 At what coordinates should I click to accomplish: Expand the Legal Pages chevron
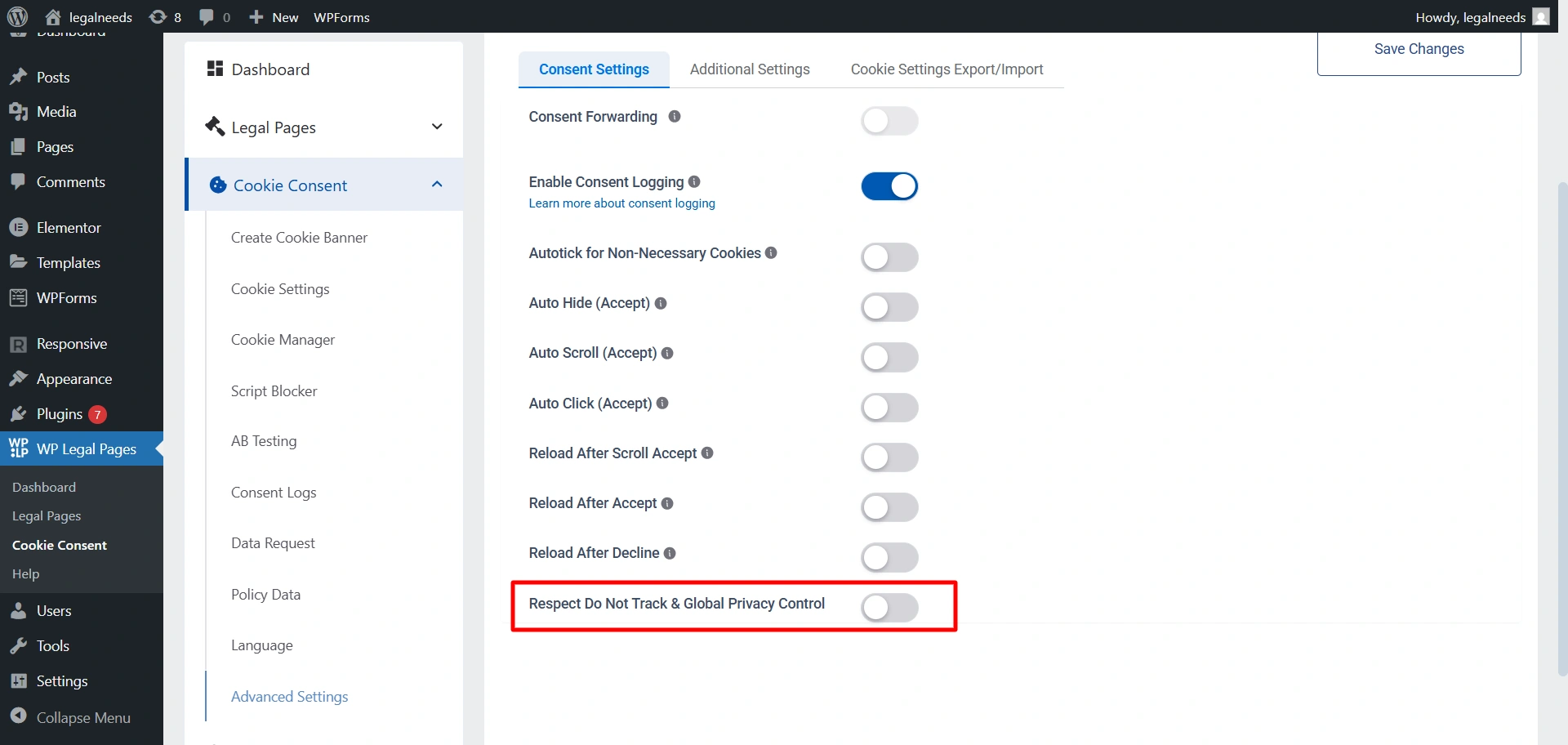coord(437,127)
